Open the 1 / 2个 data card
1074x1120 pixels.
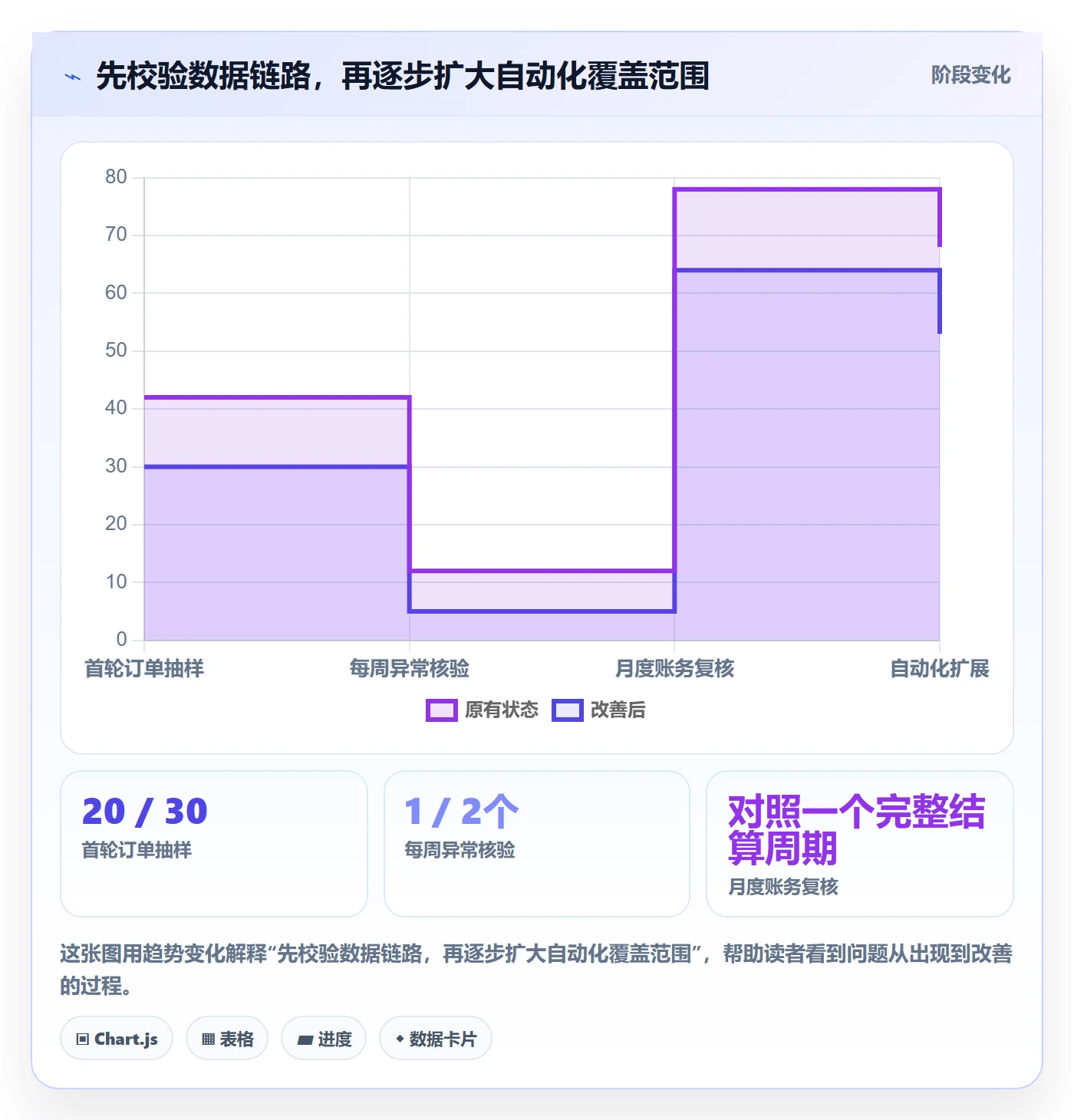(x=537, y=844)
